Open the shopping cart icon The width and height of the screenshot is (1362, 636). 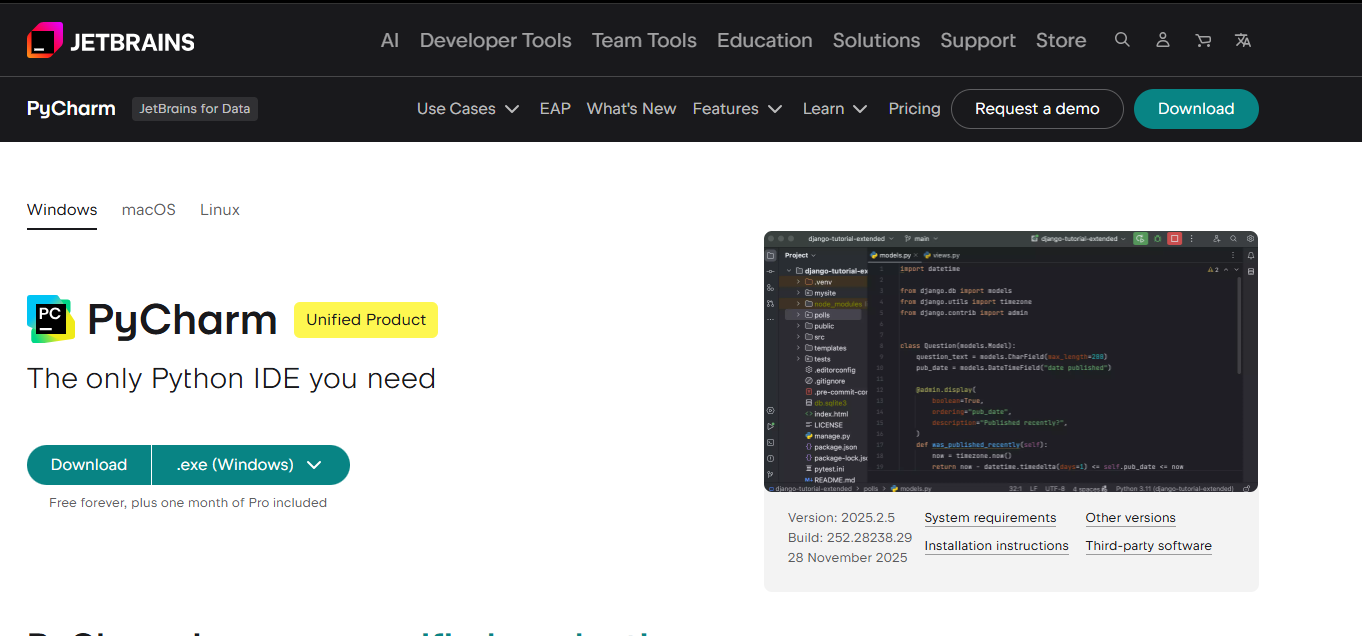(x=1203, y=40)
